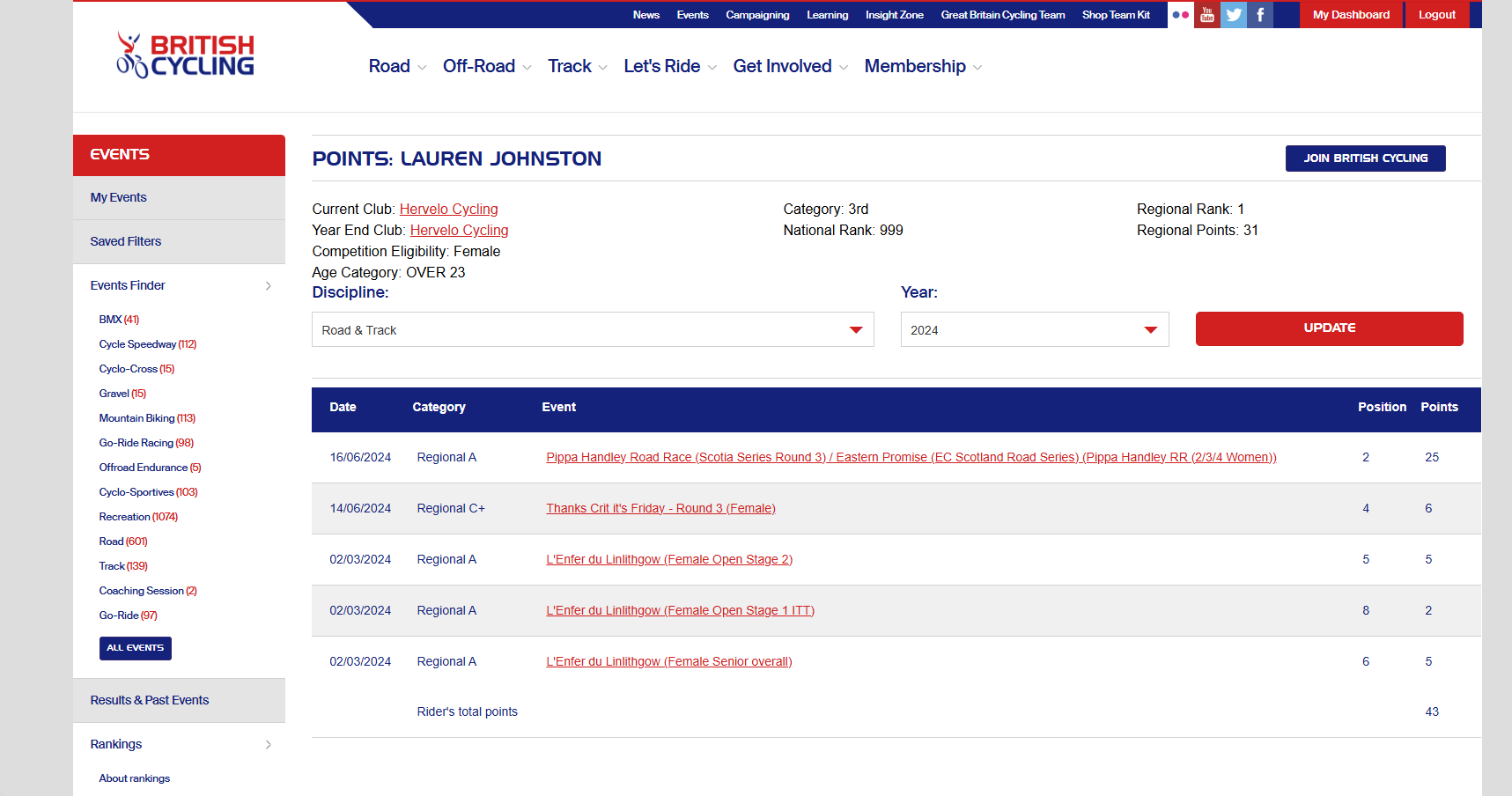Click the Events sidebar header
Viewport: 1512px width, 796px height.
pos(179,155)
